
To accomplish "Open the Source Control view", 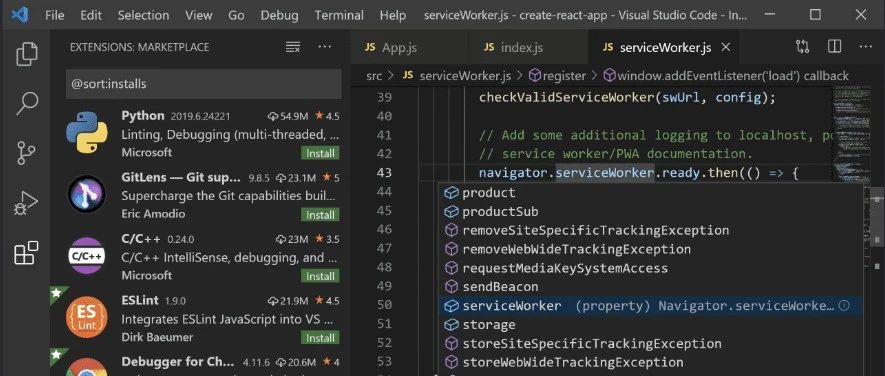I will [27, 152].
